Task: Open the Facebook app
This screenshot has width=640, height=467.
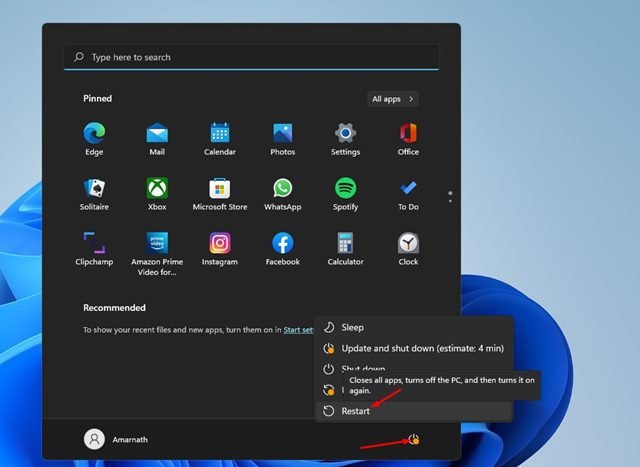Action: tap(282, 249)
